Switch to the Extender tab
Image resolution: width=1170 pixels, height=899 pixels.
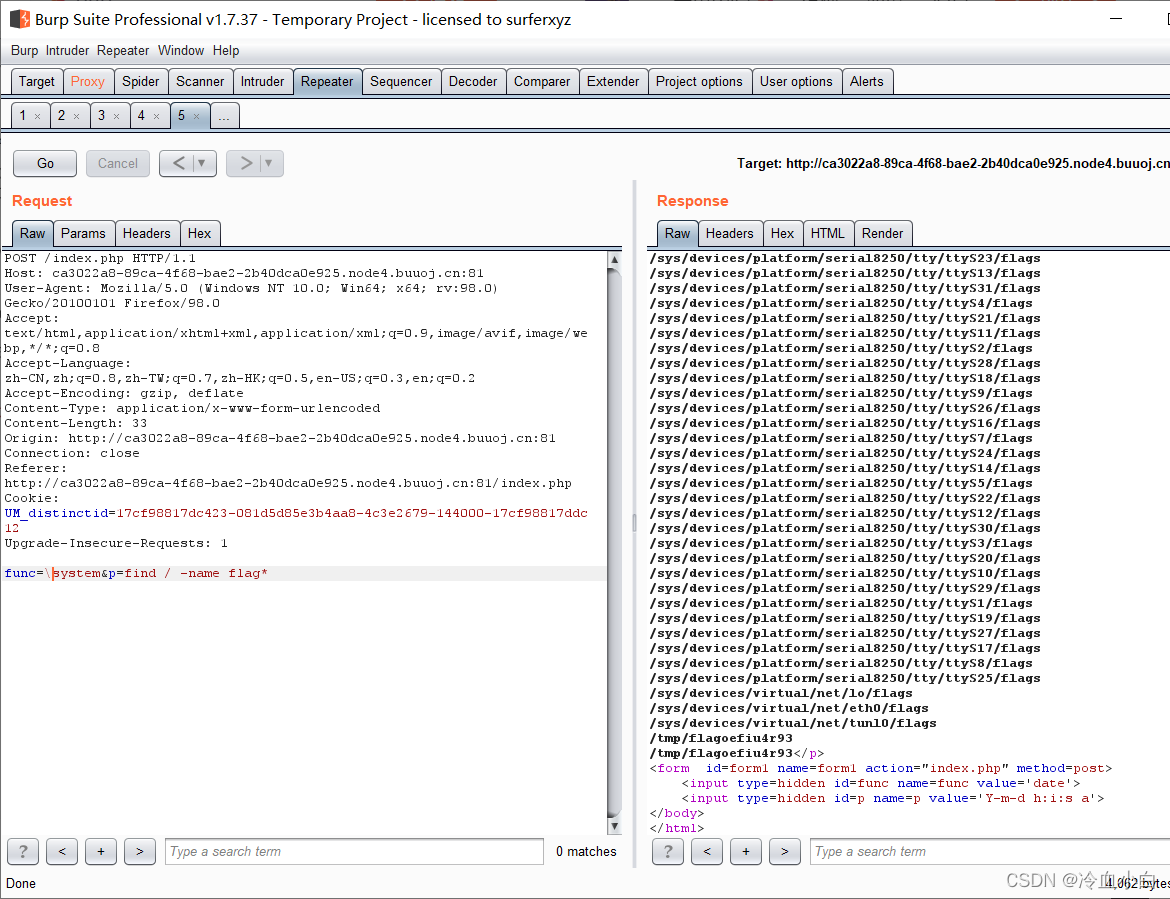tap(613, 81)
